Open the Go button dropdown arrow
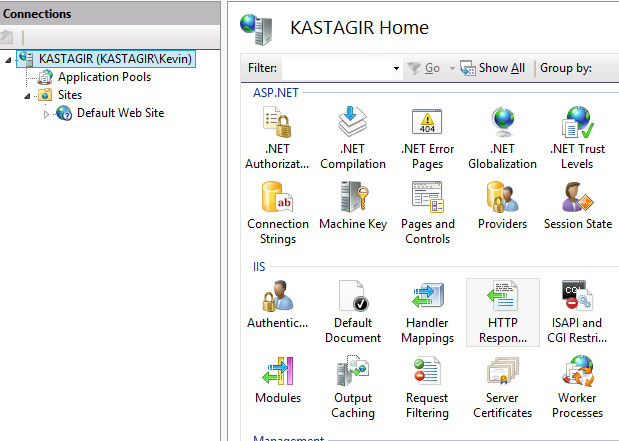 point(452,68)
